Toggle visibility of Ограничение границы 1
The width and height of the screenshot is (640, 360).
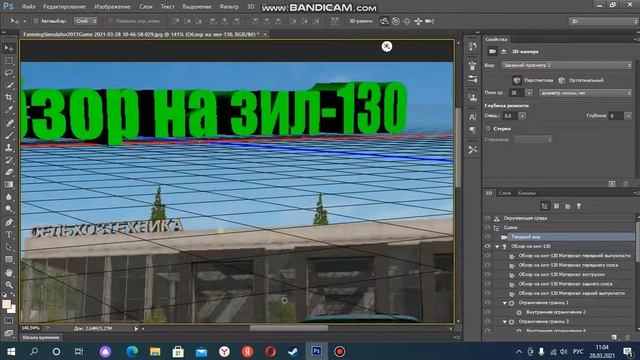pos(487,302)
